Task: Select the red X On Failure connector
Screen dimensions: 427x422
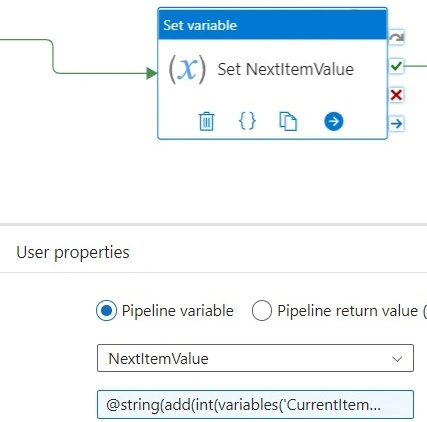Action: coord(396,95)
